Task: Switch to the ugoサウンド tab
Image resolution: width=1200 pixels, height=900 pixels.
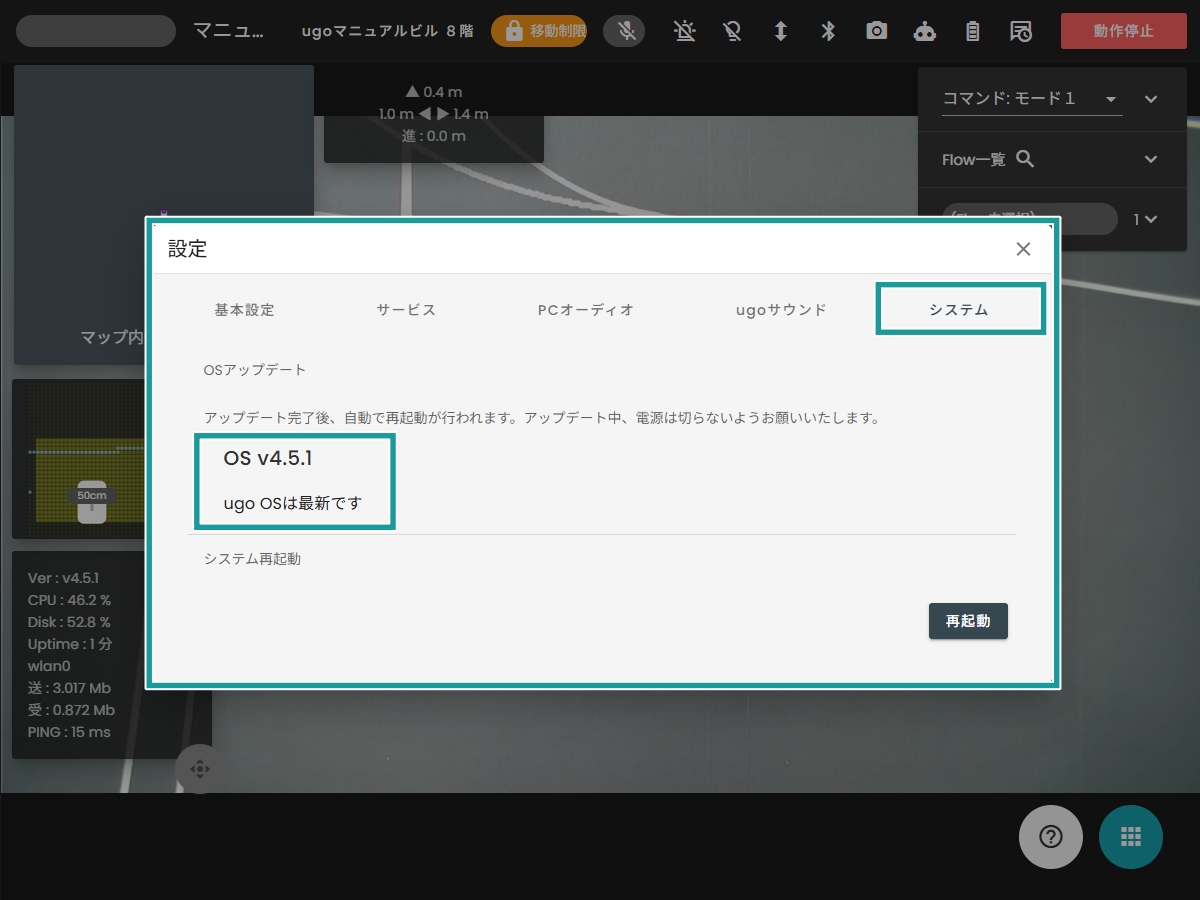Action: tap(781, 310)
